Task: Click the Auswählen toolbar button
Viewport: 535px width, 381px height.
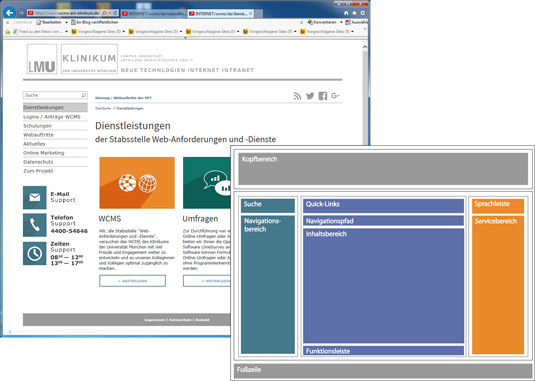Action: click(x=357, y=22)
